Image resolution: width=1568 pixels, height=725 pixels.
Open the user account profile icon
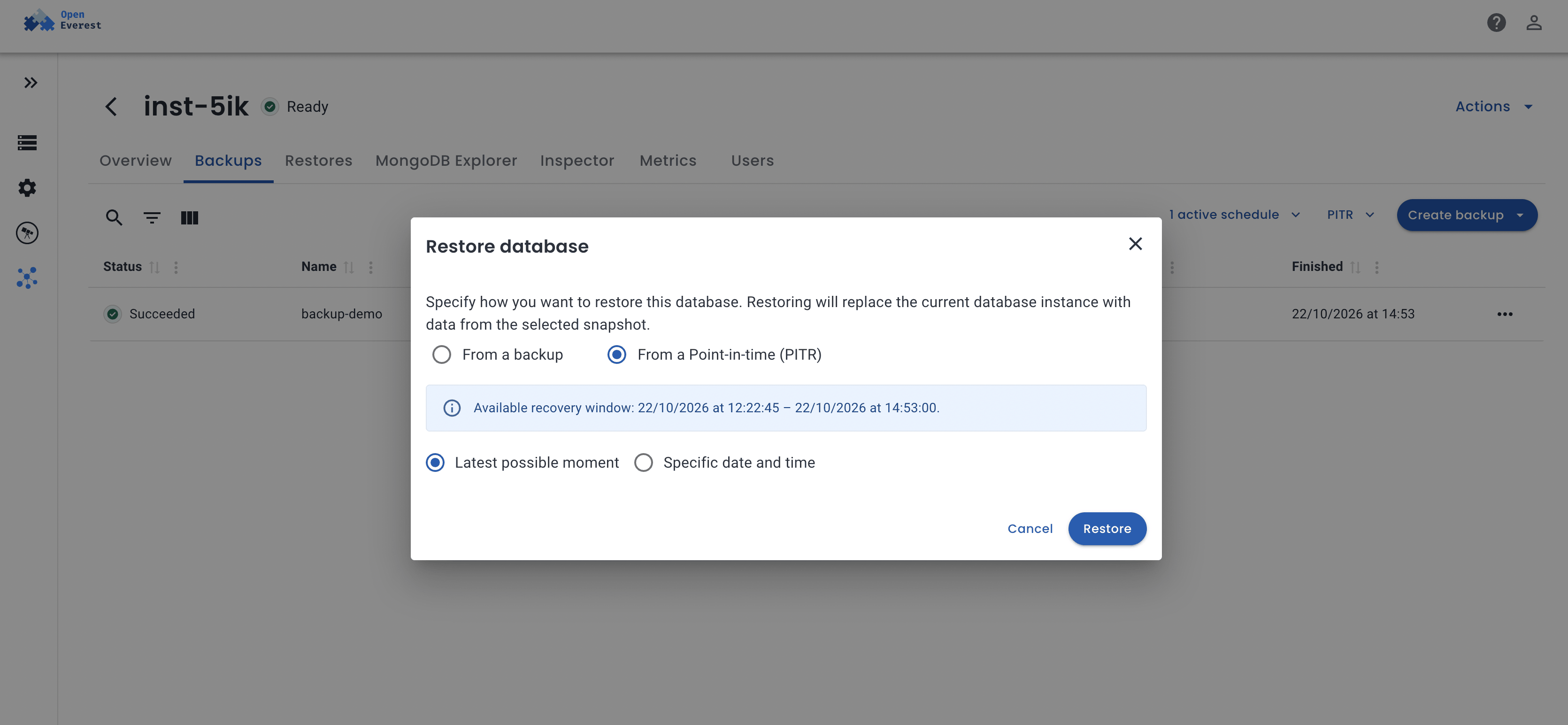(x=1534, y=23)
